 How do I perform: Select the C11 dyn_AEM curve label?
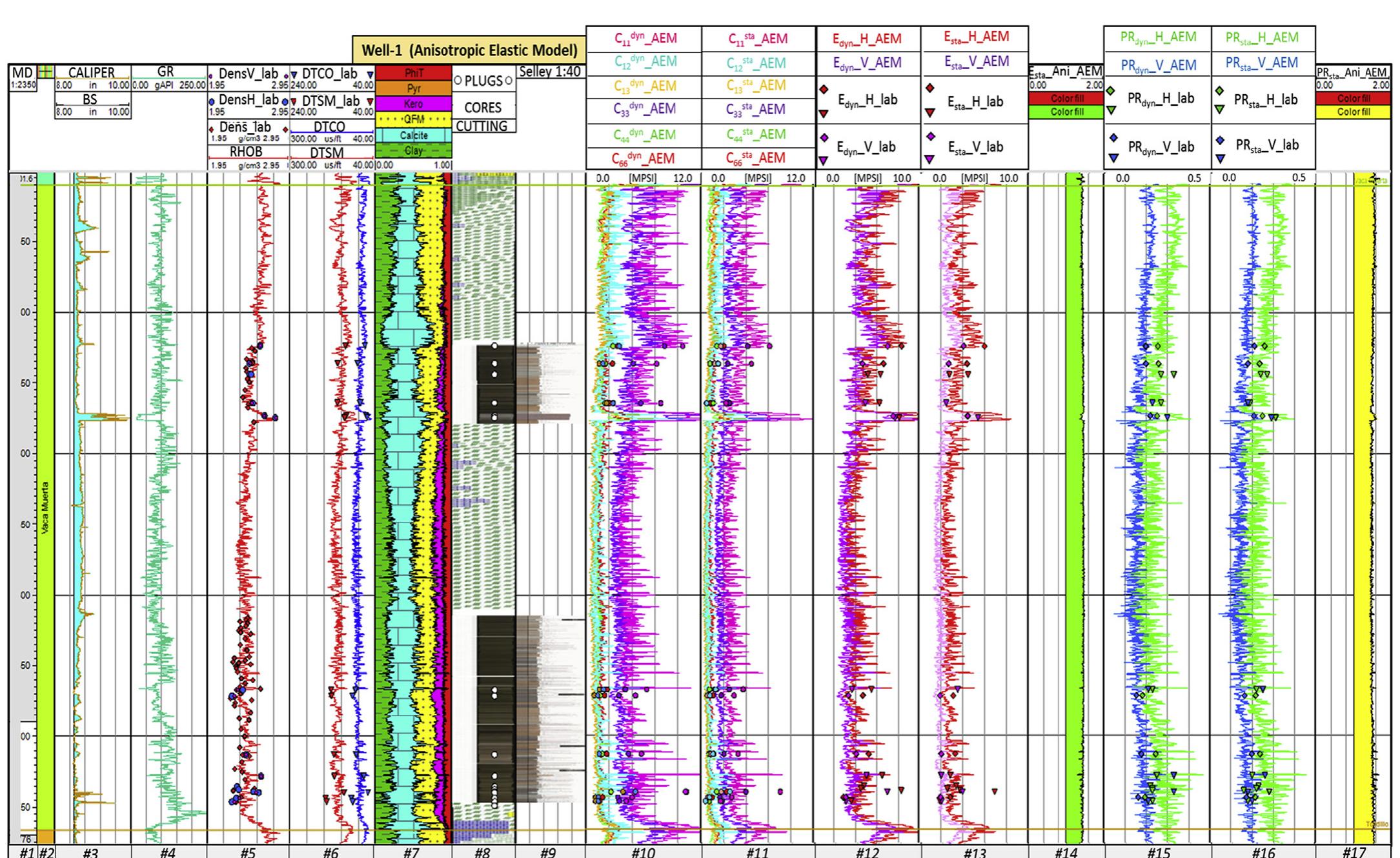coord(645,38)
